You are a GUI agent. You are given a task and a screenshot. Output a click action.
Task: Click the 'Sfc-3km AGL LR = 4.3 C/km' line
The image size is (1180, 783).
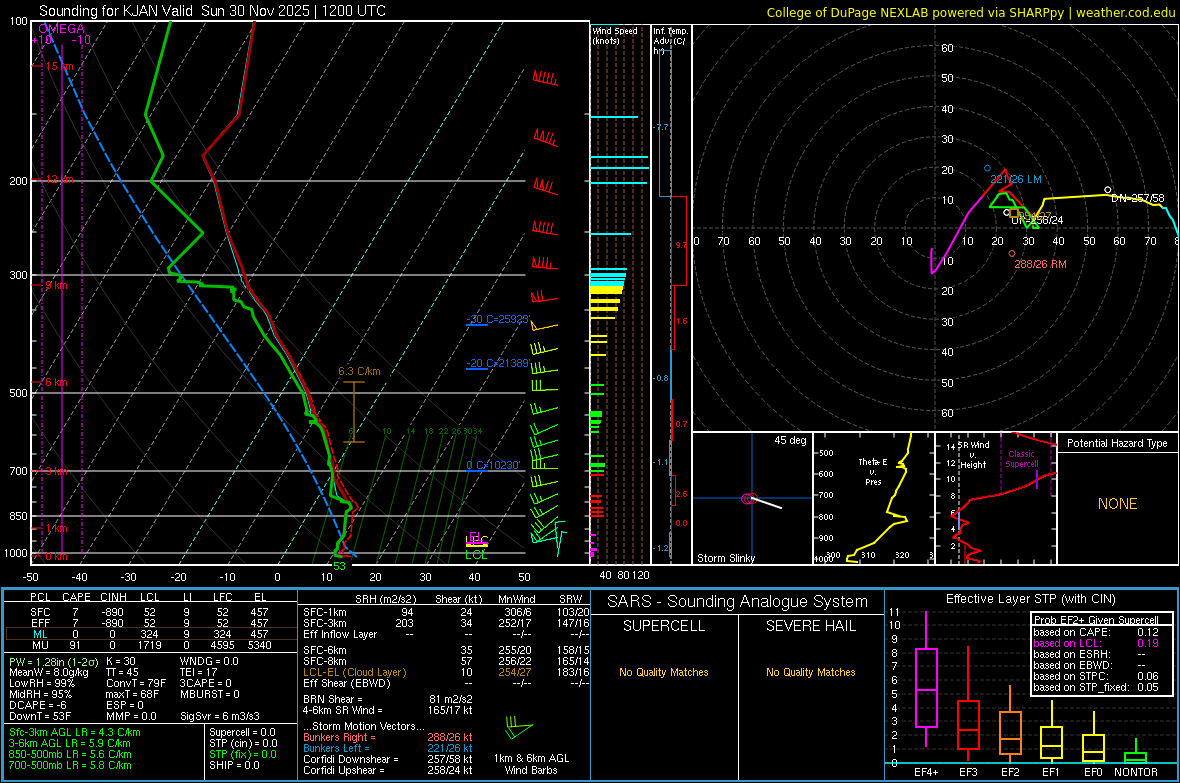click(75, 733)
